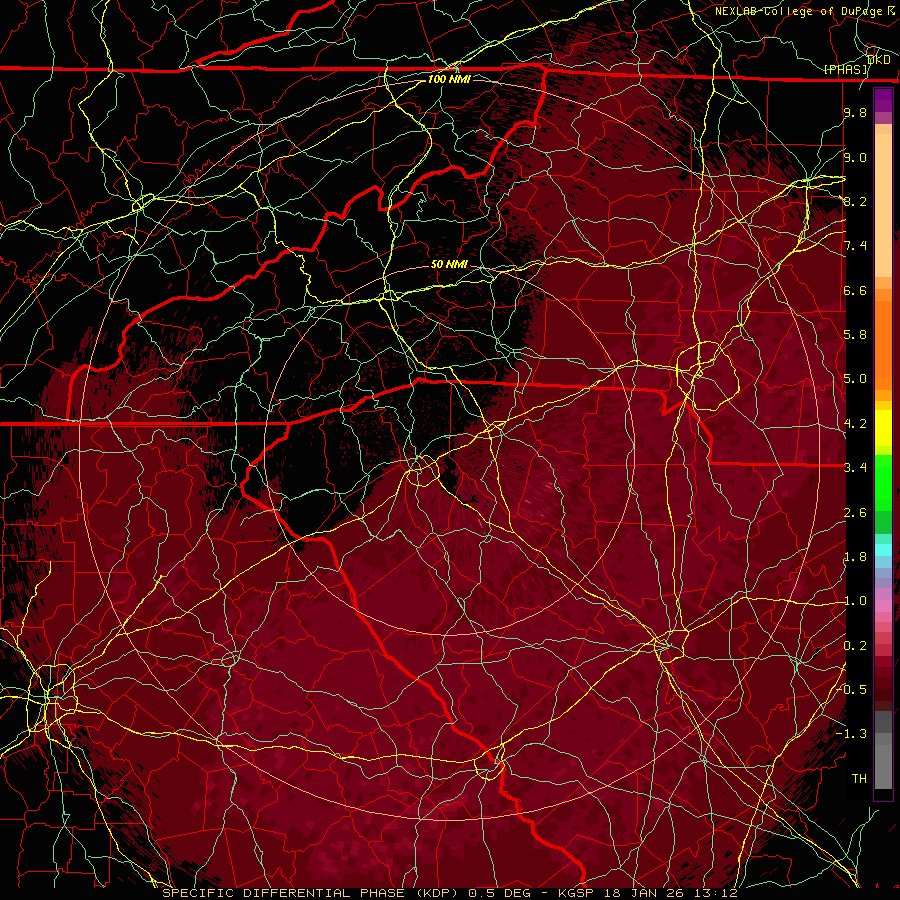Pick the green segment of the color bar
This screenshot has width=900, height=900.
pyautogui.click(x=883, y=482)
